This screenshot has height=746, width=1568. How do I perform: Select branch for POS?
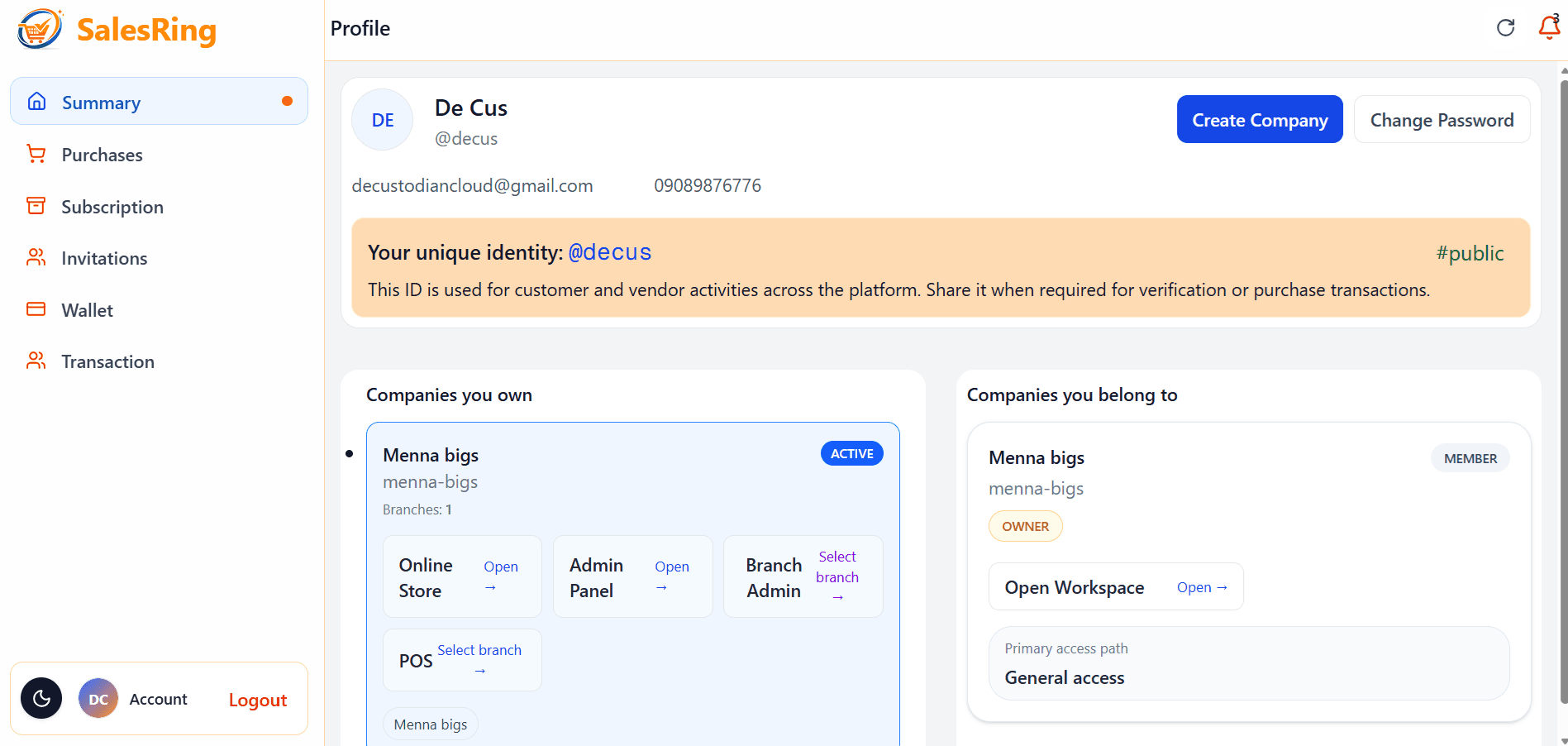pyautogui.click(x=479, y=659)
